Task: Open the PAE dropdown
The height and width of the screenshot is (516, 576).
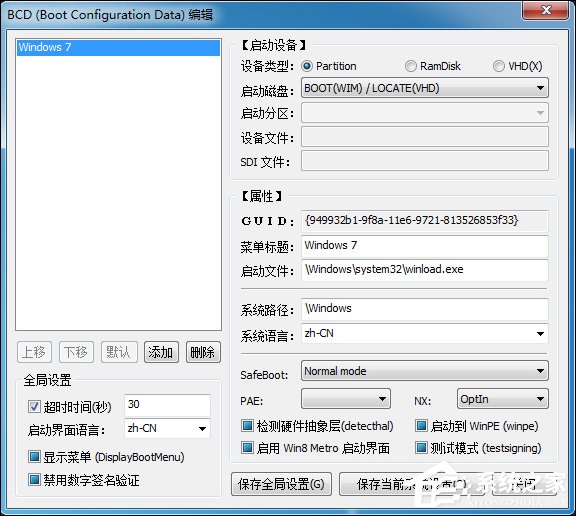Action: (346, 399)
